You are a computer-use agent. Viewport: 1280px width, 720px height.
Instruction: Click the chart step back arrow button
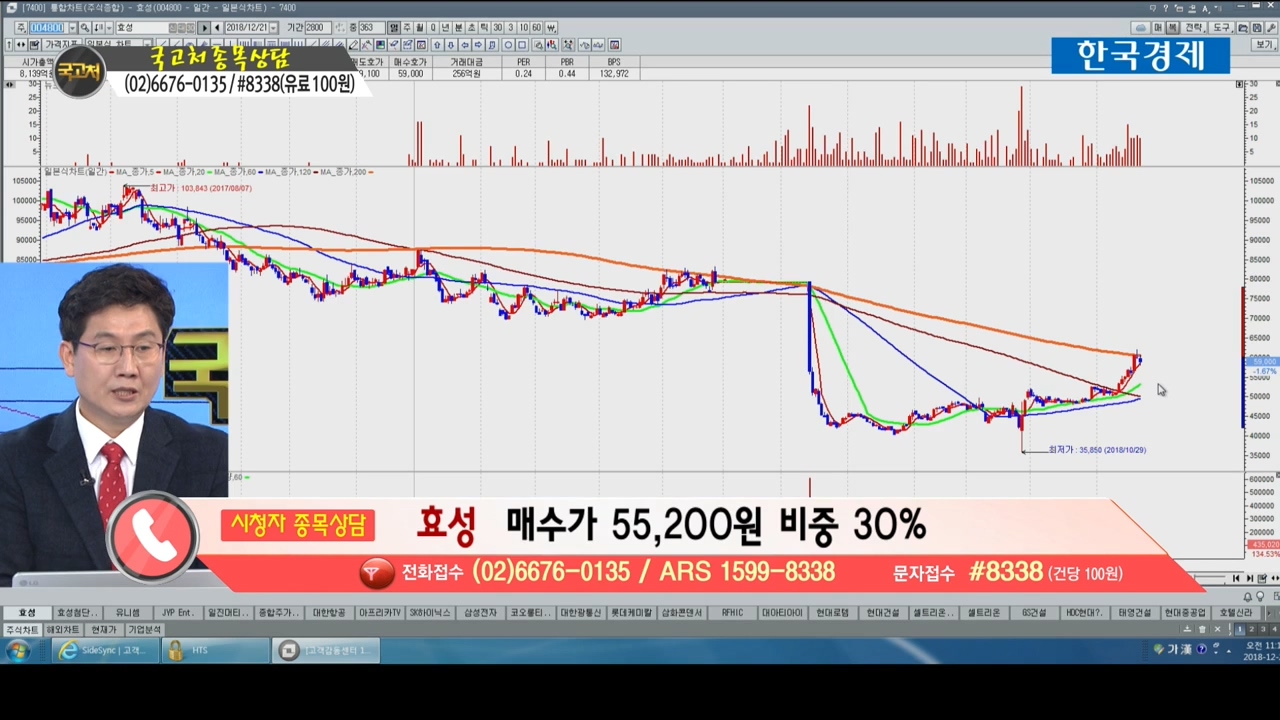click(x=217, y=27)
